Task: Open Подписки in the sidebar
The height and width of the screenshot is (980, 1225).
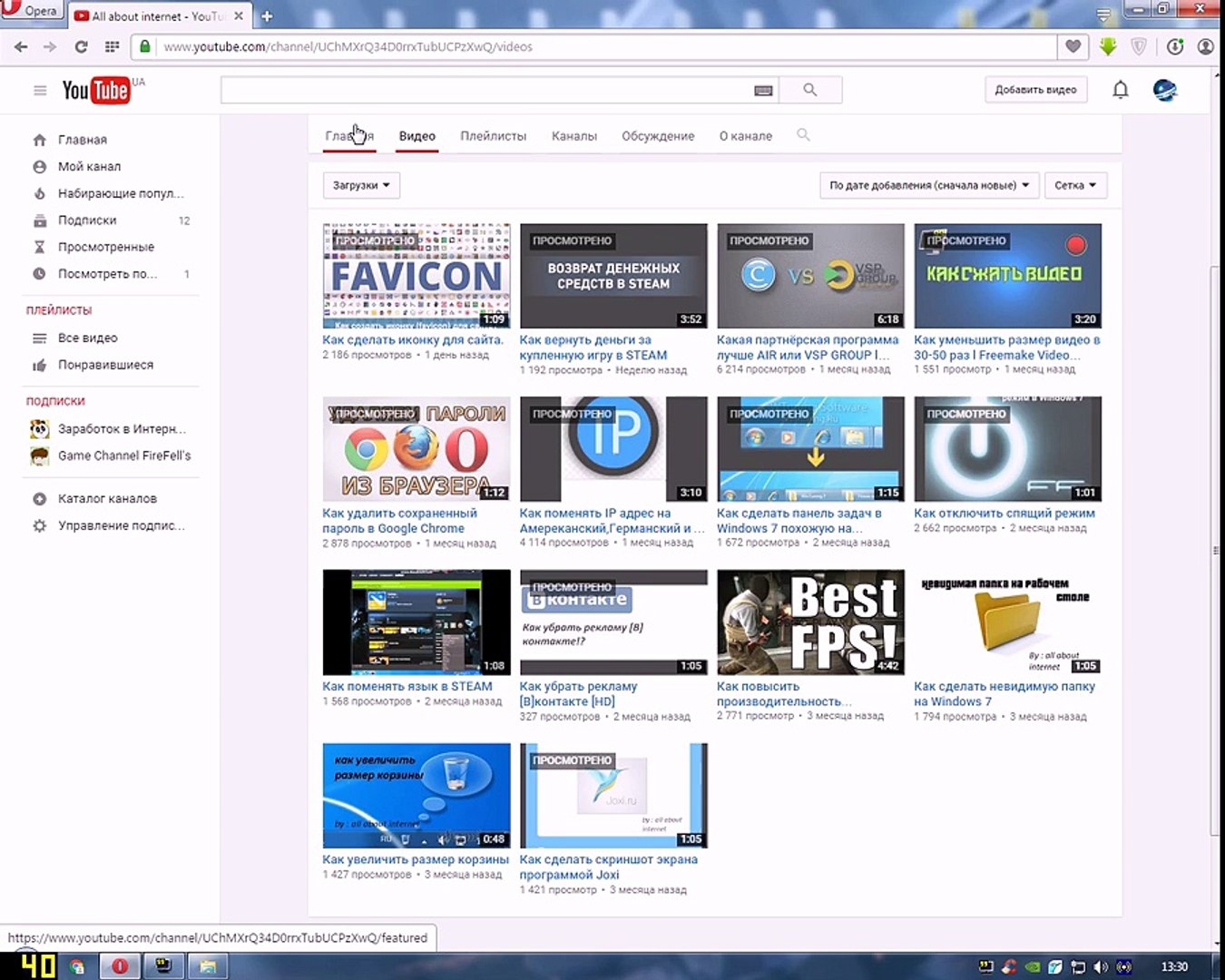Action: click(87, 220)
